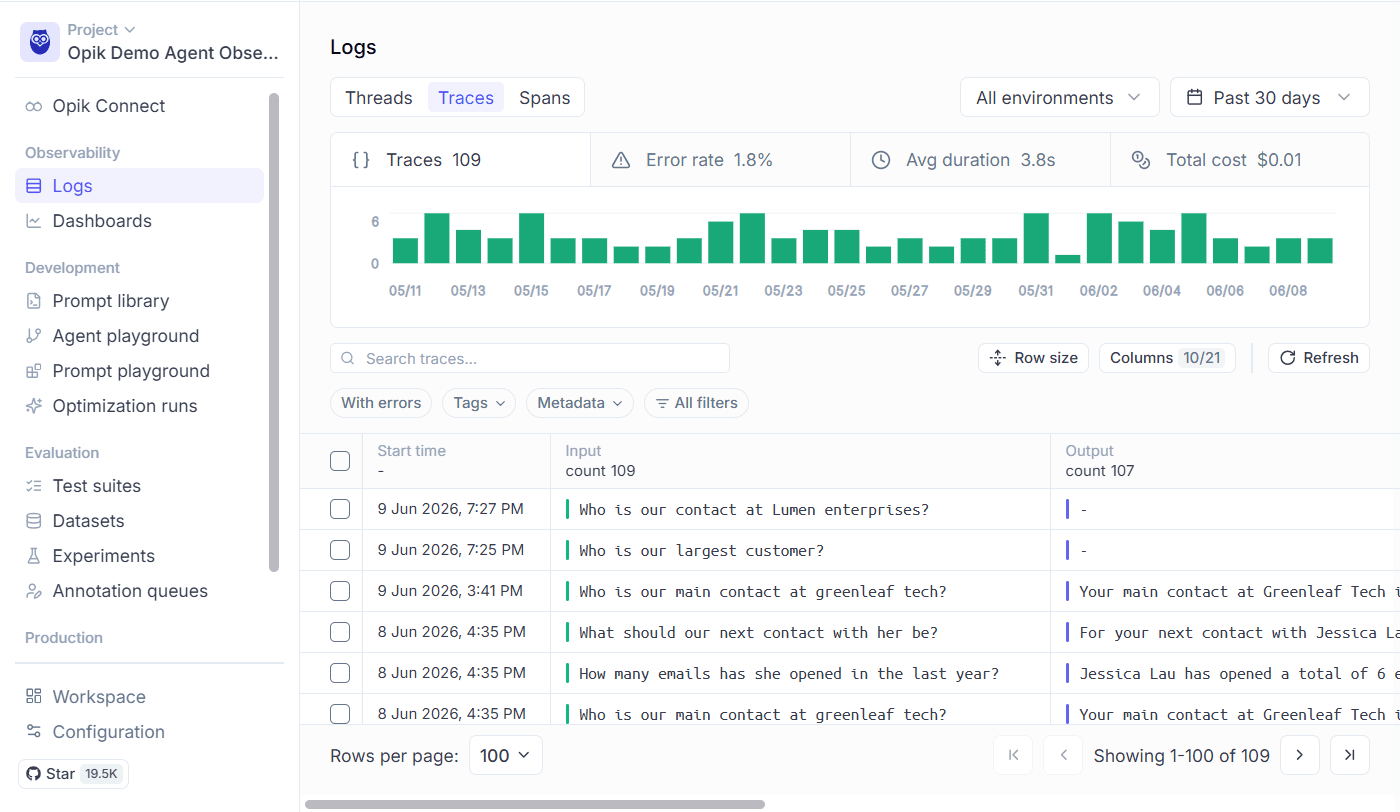Open the All filters panel
The height and width of the screenshot is (812, 1400).
point(696,403)
